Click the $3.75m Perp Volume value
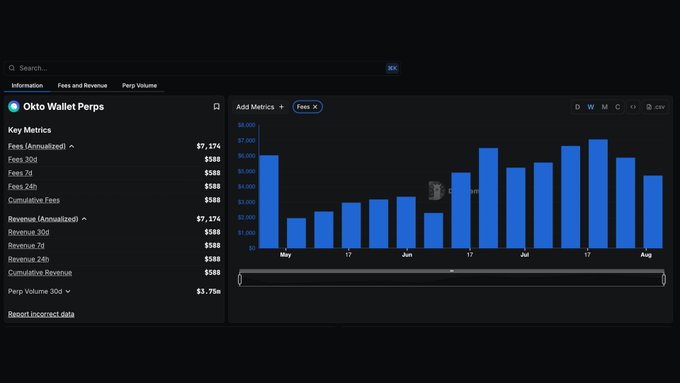Screen dimensions: 680x383 tap(208, 291)
